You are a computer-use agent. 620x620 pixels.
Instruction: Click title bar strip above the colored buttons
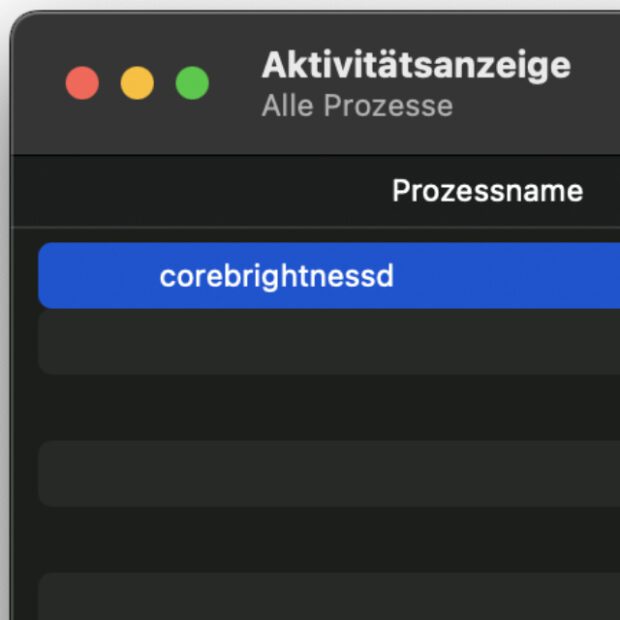point(137,35)
